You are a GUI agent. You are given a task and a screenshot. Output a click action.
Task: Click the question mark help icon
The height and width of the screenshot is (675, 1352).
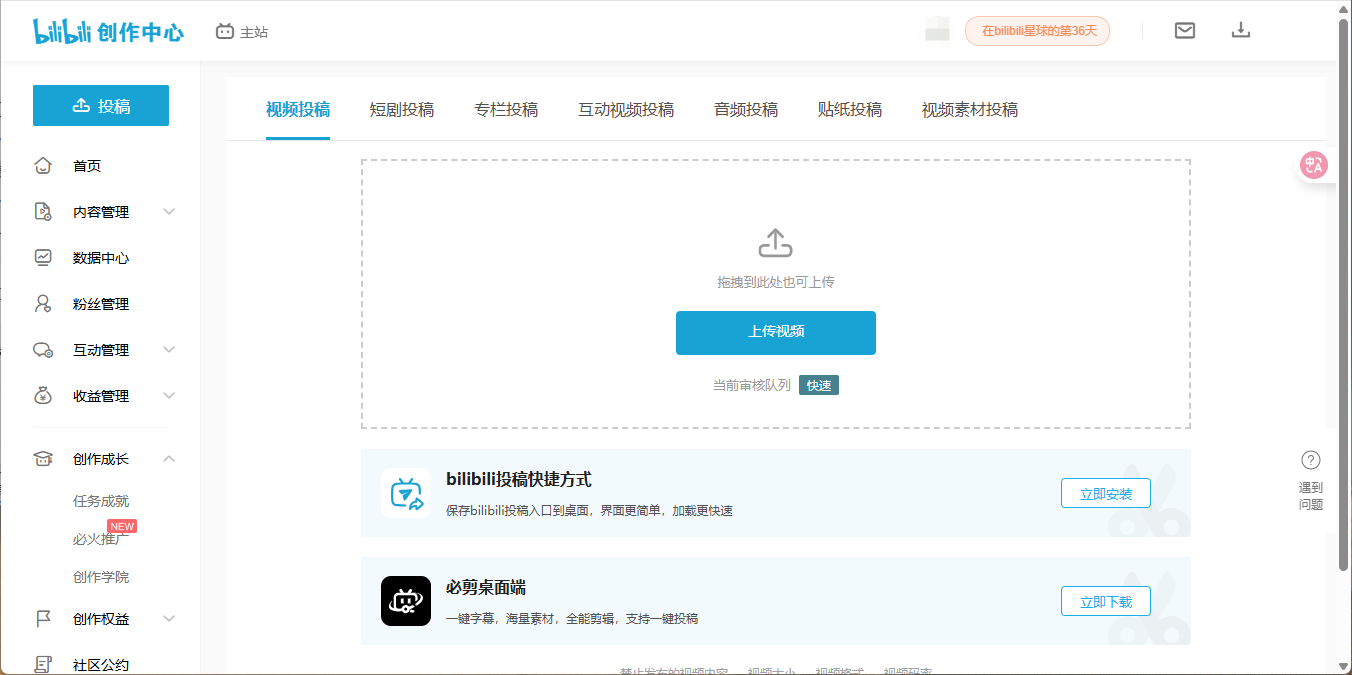(x=1310, y=460)
